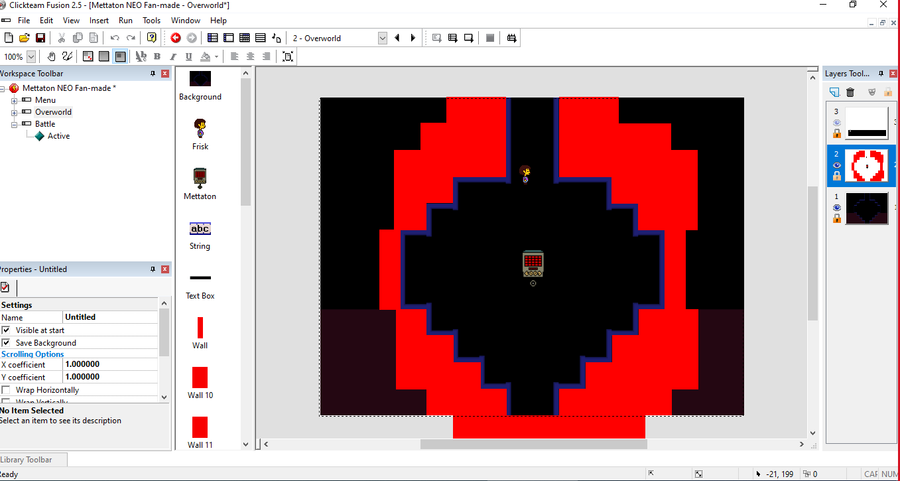
Task: Click the Undo arrow icon
Action: (x=115, y=38)
